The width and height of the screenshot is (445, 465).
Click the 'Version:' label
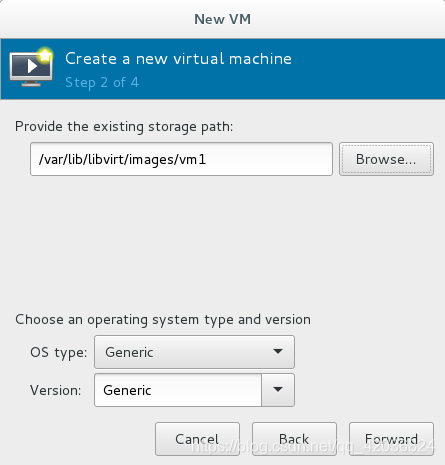tap(56, 390)
